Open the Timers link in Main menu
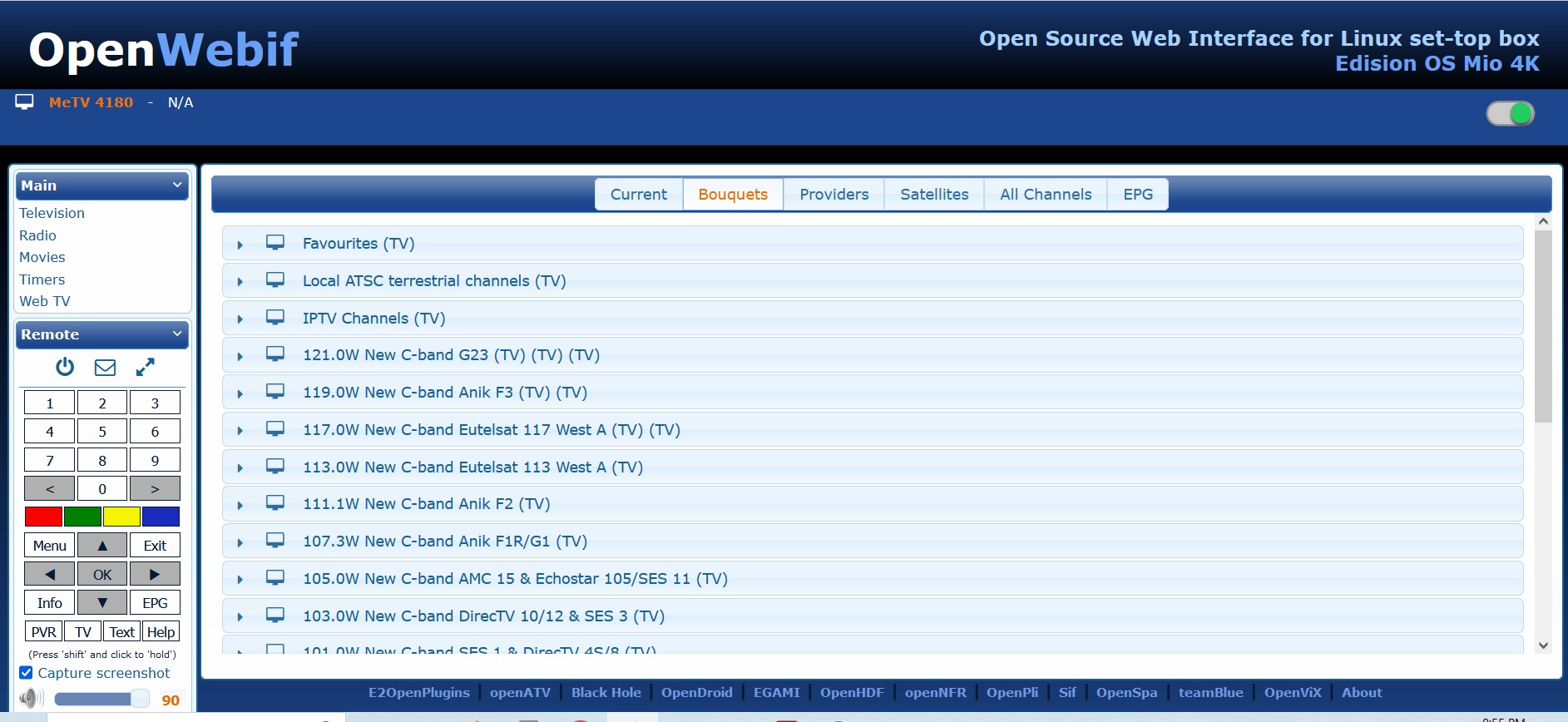This screenshot has height=722, width=1568. point(42,279)
